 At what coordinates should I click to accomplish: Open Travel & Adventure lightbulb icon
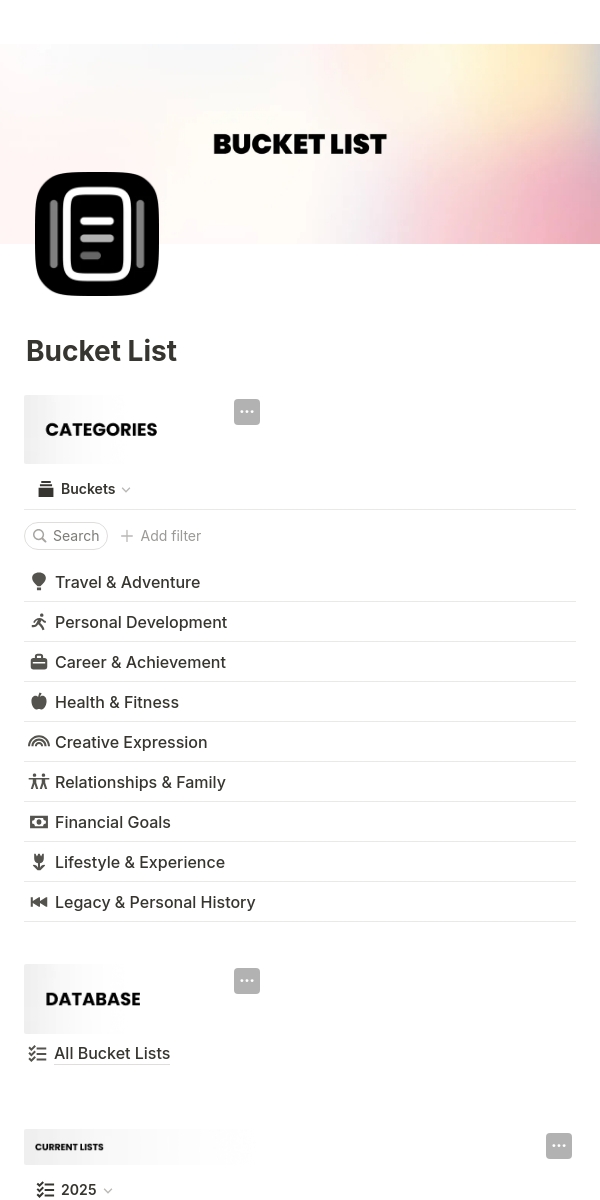click(x=39, y=582)
